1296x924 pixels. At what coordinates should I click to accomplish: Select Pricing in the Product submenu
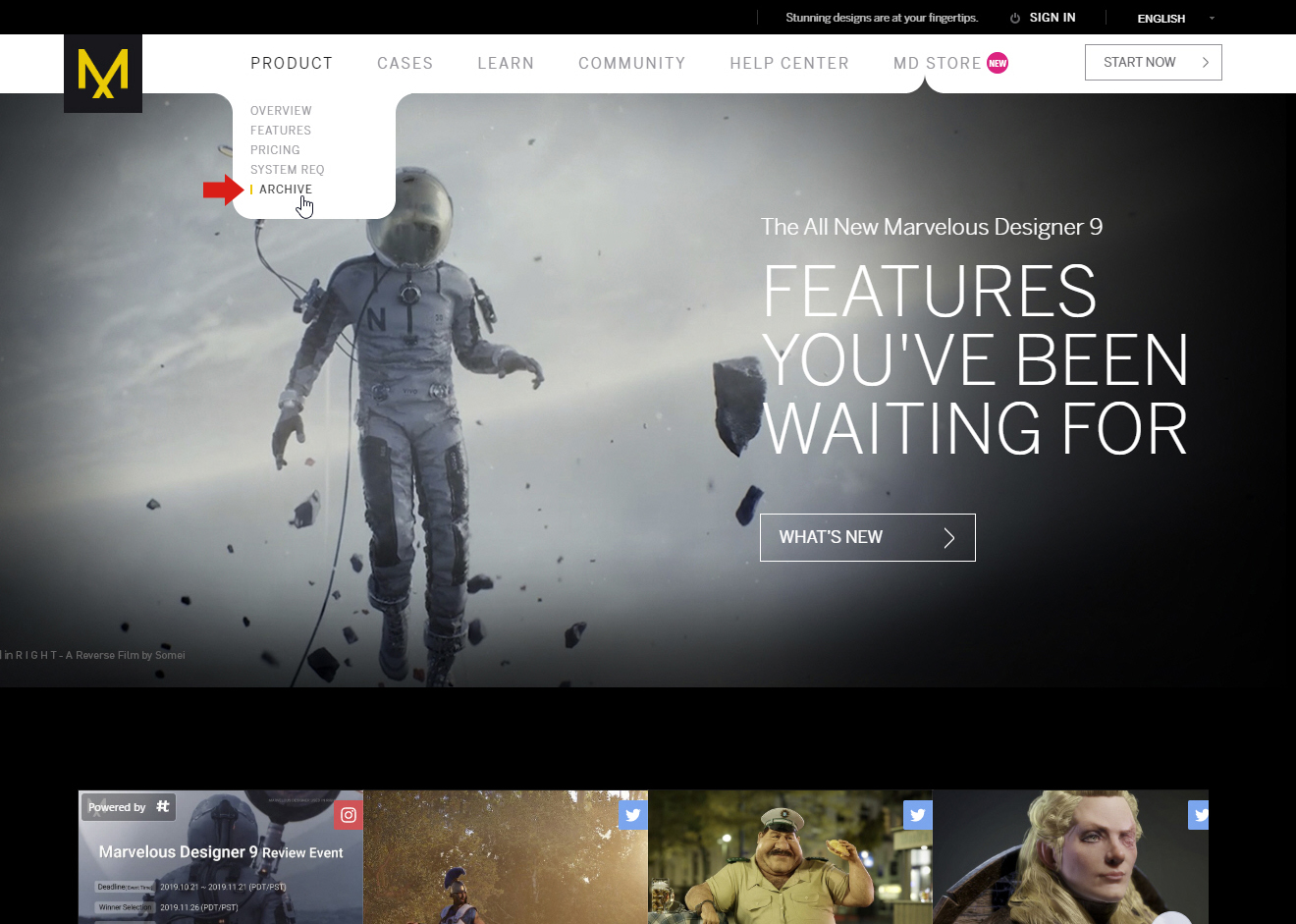tap(275, 150)
